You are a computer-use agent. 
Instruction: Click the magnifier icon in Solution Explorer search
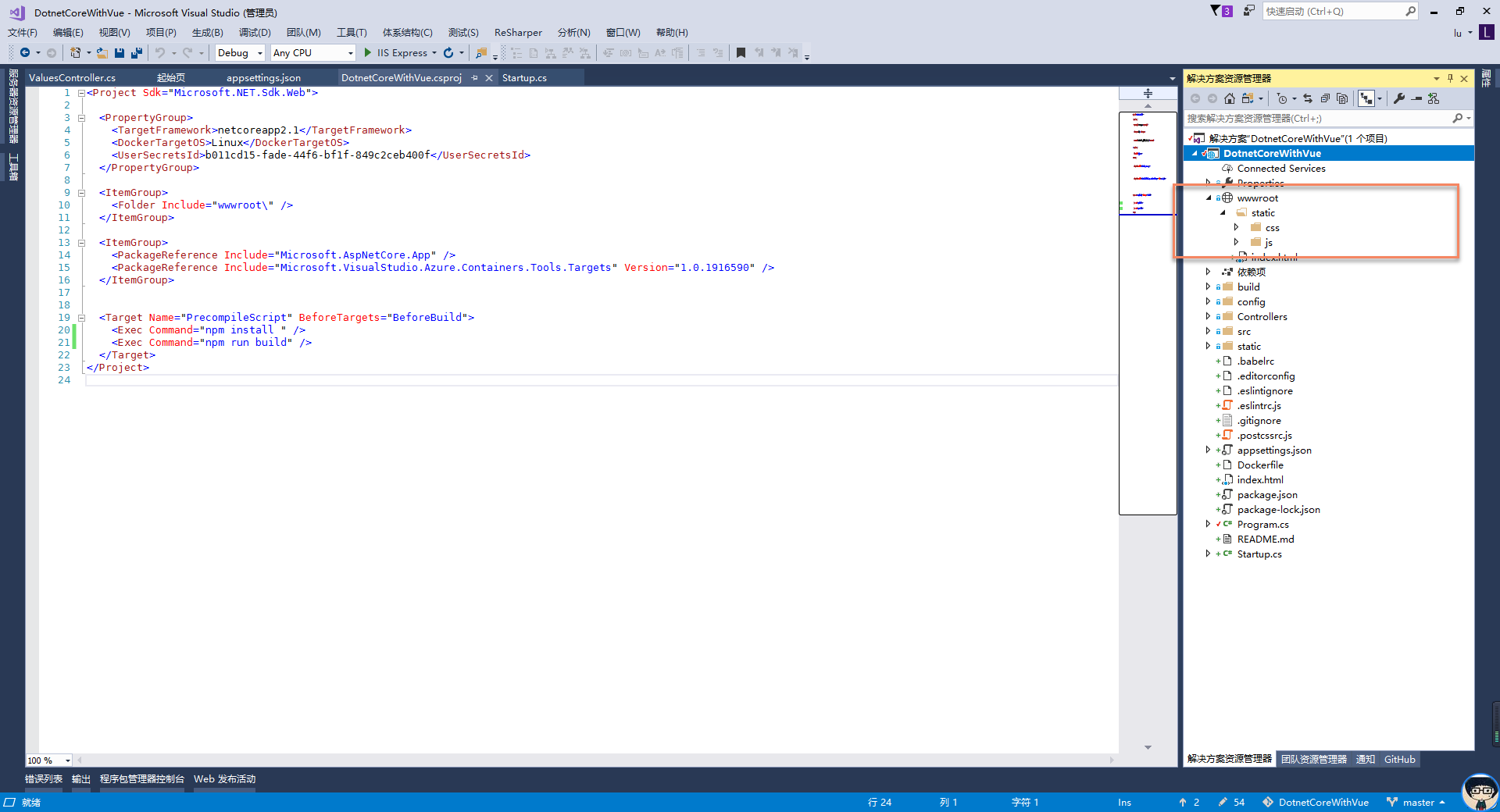click(1457, 119)
